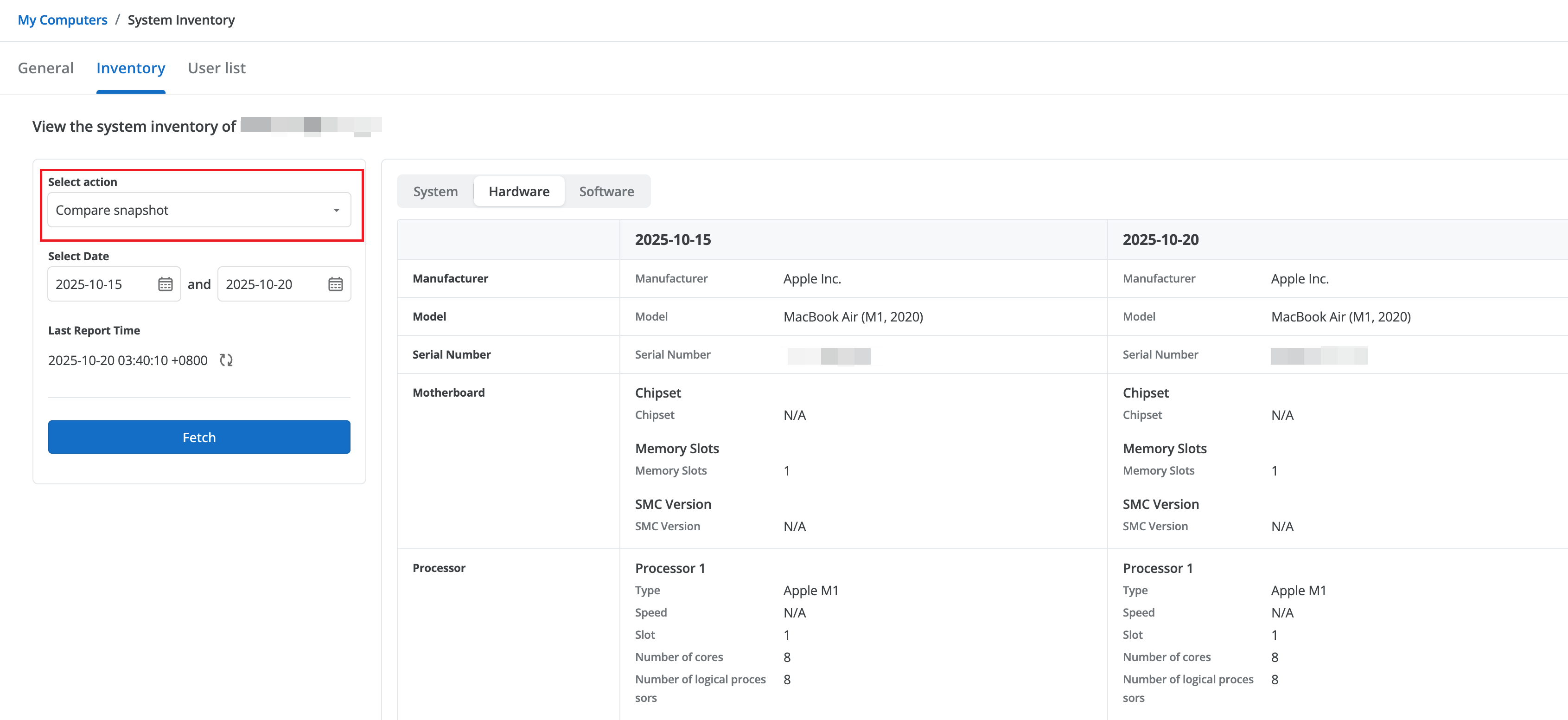The height and width of the screenshot is (720, 1568).
Task: Click MacBook Air model in 2025-10-20 column
Action: tap(1341, 317)
